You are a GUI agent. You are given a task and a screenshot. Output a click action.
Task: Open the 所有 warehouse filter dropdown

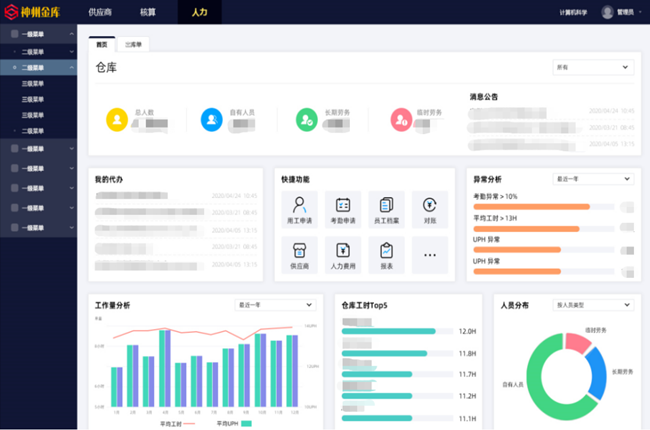coord(593,67)
